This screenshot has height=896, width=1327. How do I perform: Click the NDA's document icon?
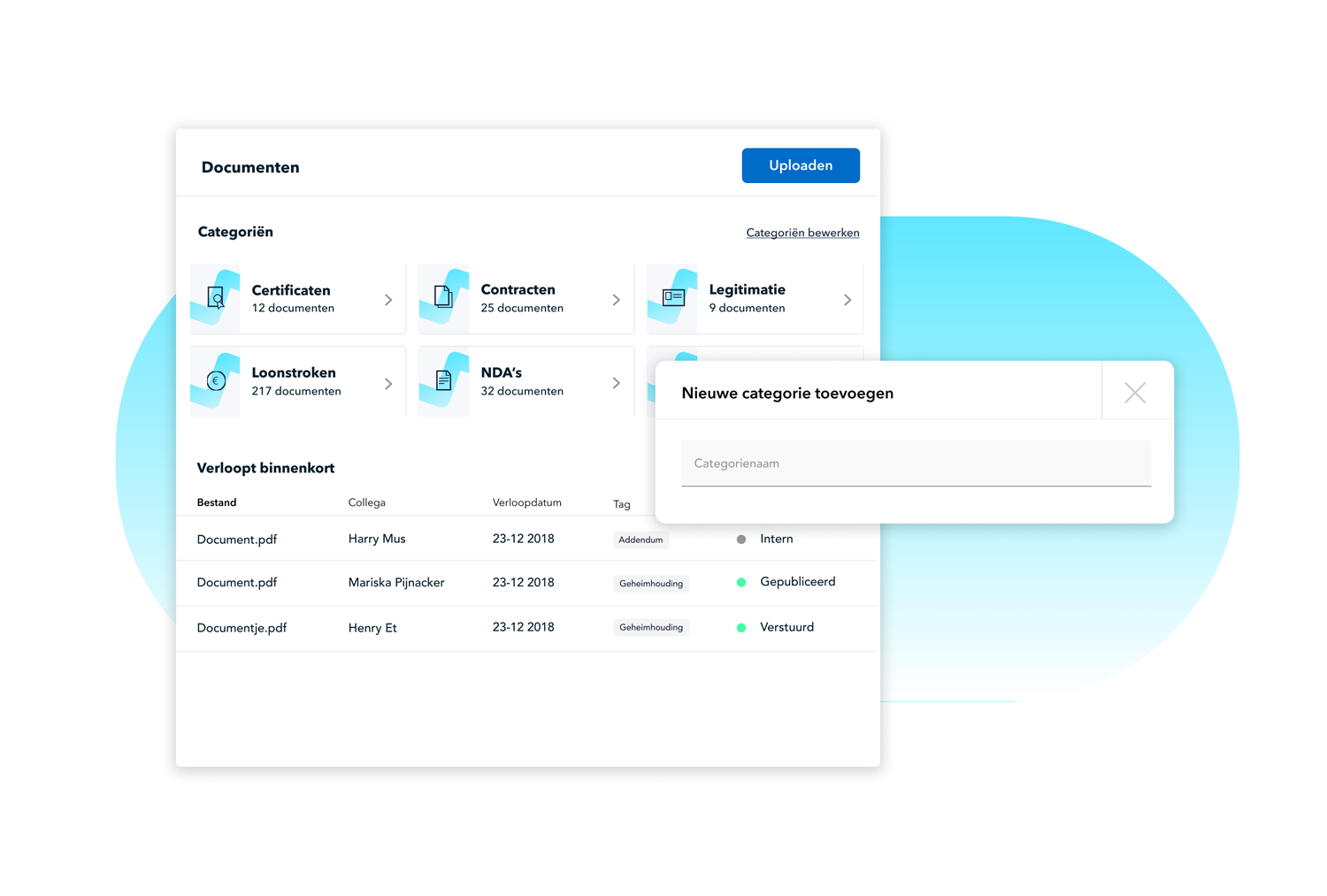pyautogui.click(x=444, y=380)
